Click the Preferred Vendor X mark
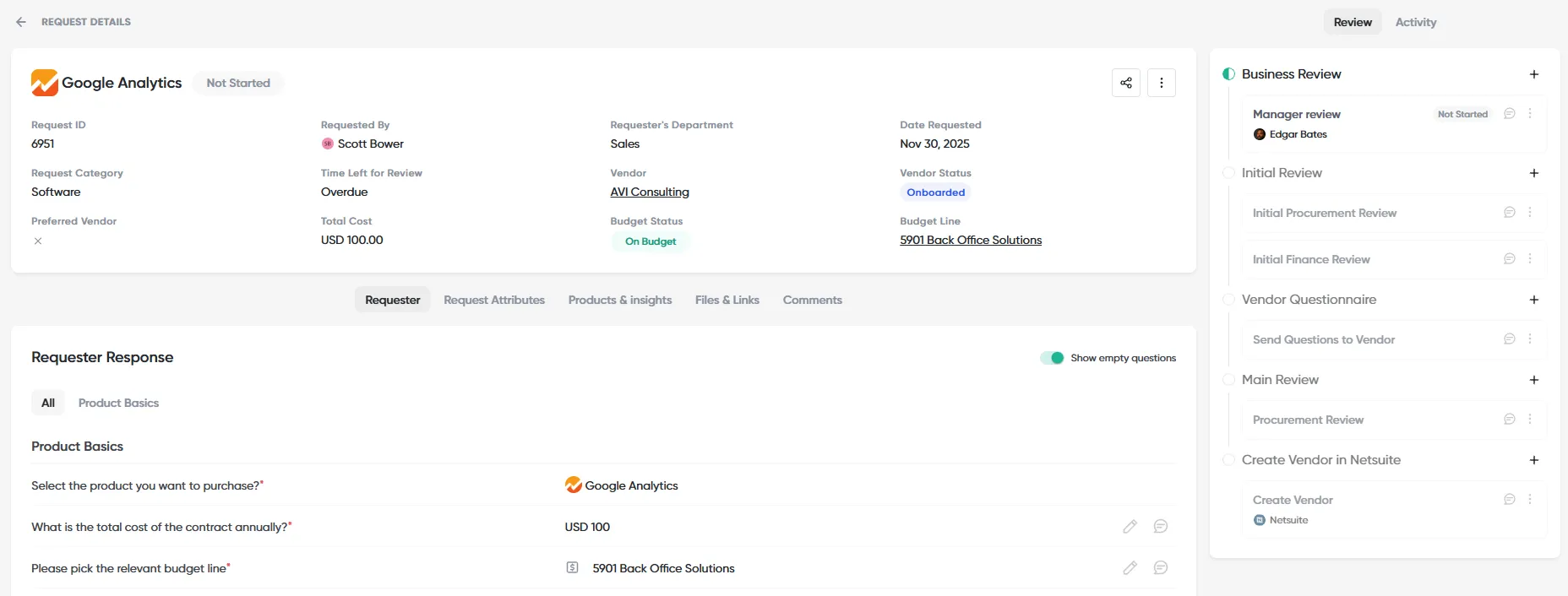This screenshot has height=596, width=1568. tap(38, 241)
